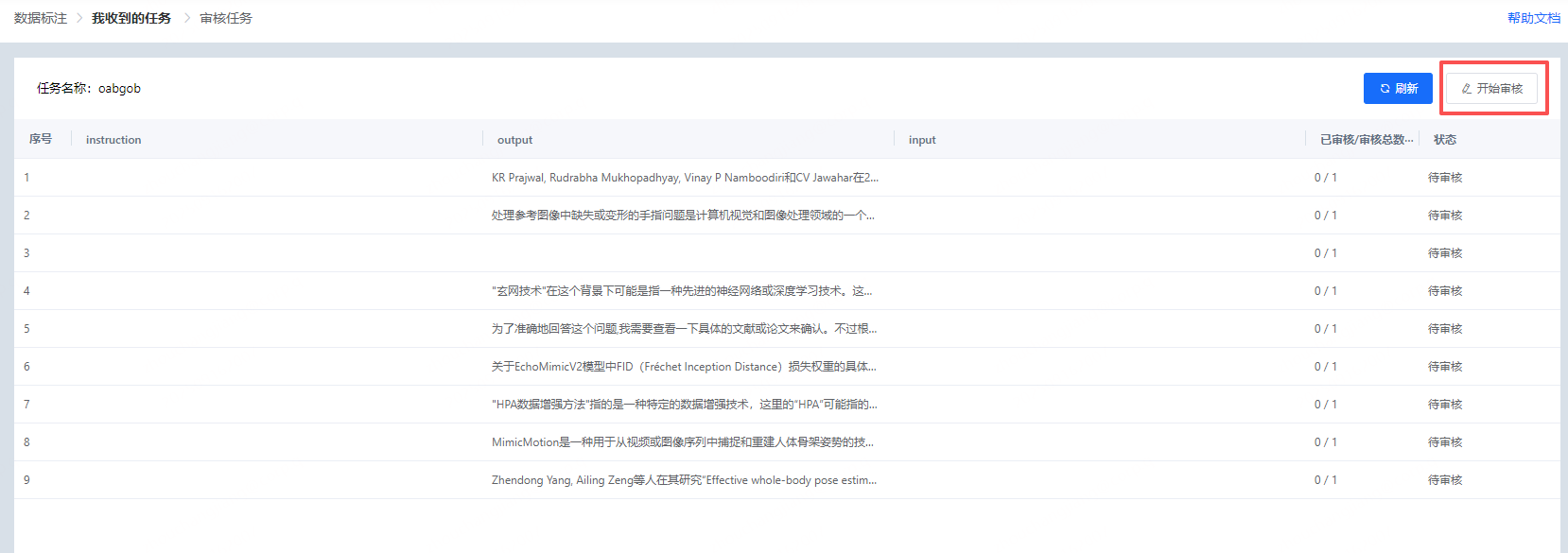Click the 状态 column header
Viewport: 1568px width, 553px height.
click(x=1445, y=139)
